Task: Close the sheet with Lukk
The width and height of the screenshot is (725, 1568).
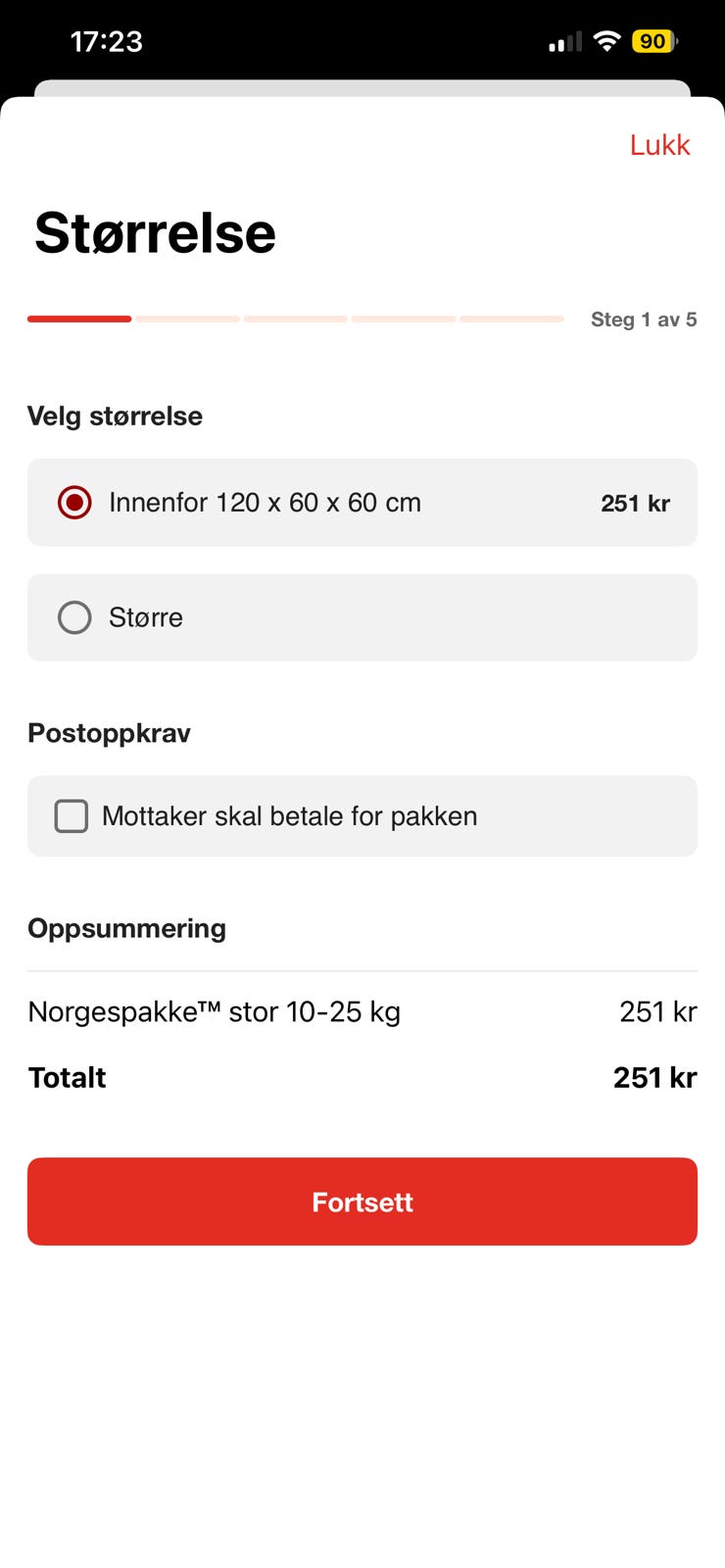Action: click(660, 145)
